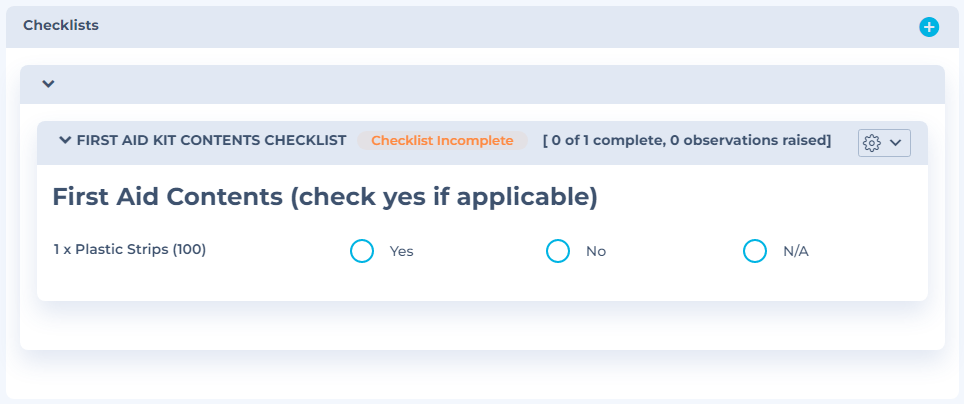Open the dropdown arrow beside the gear
964x404 pixels.
(896, 143)
